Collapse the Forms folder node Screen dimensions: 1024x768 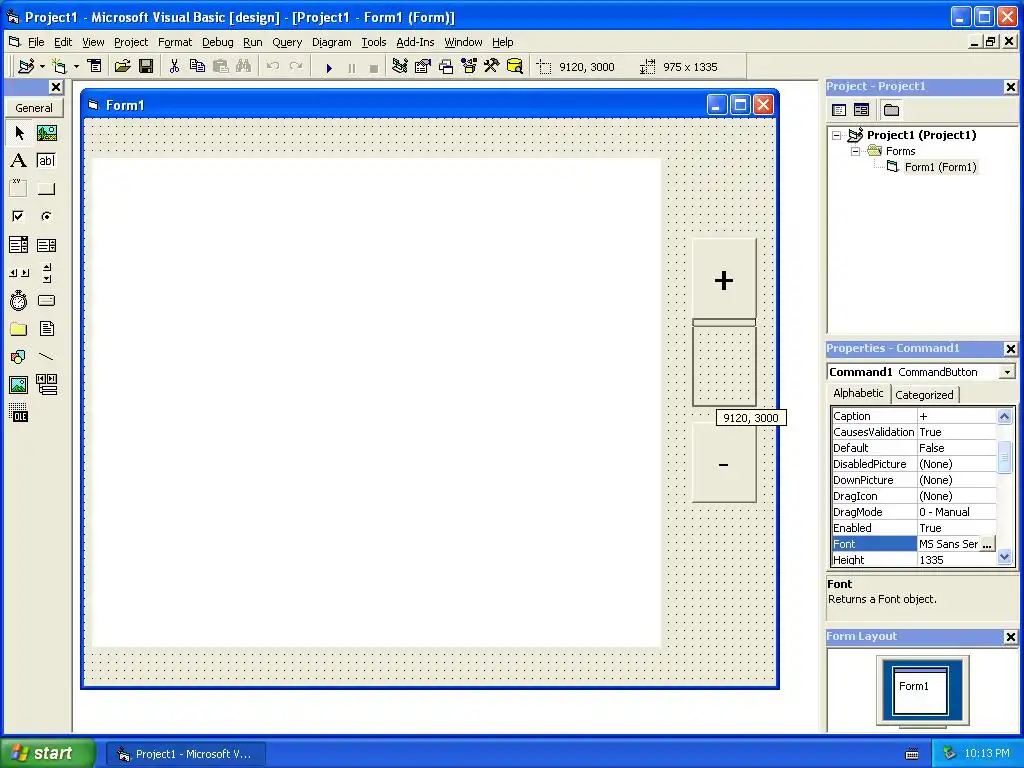pos(856,151)
